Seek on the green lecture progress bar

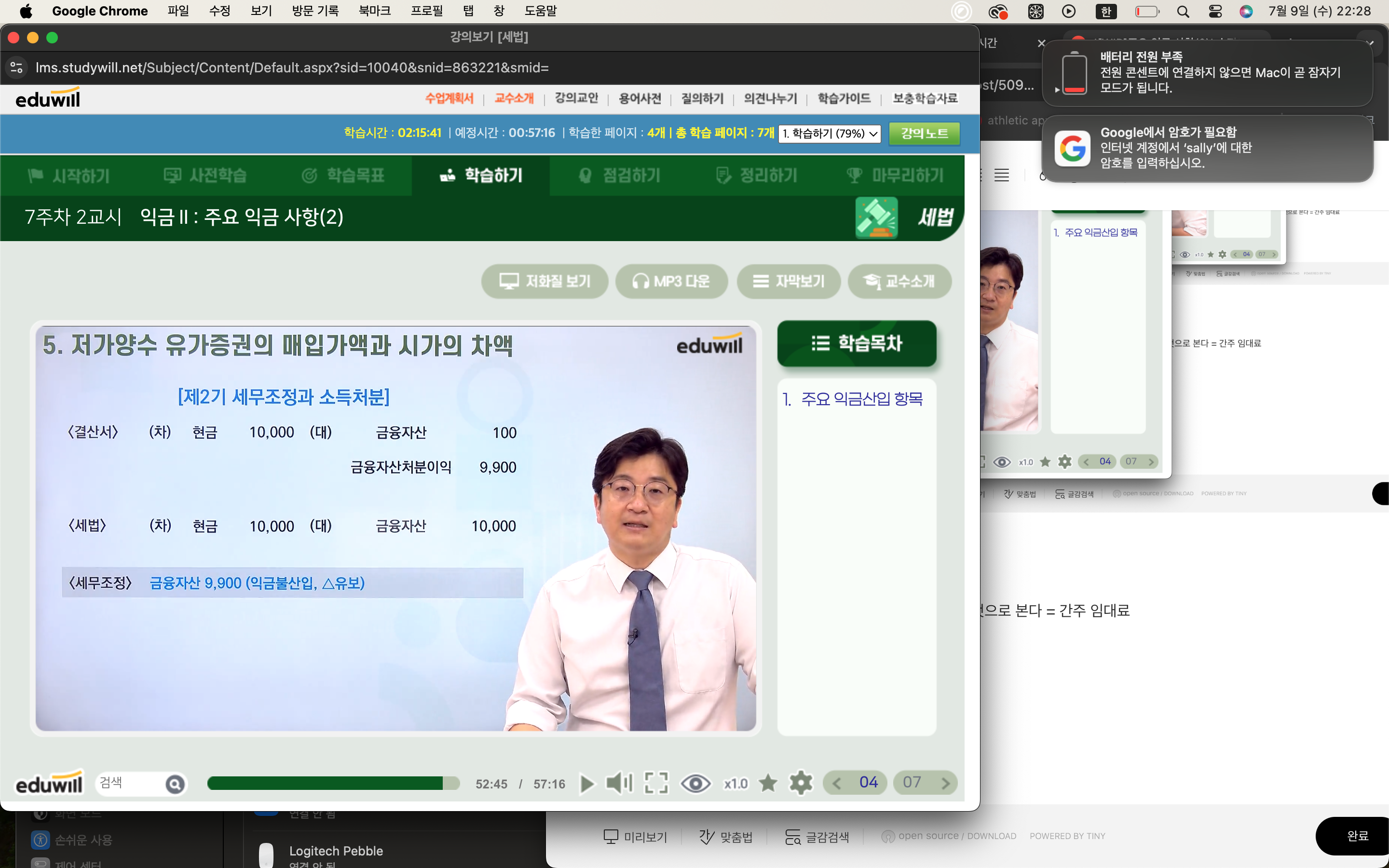[333, 783]
